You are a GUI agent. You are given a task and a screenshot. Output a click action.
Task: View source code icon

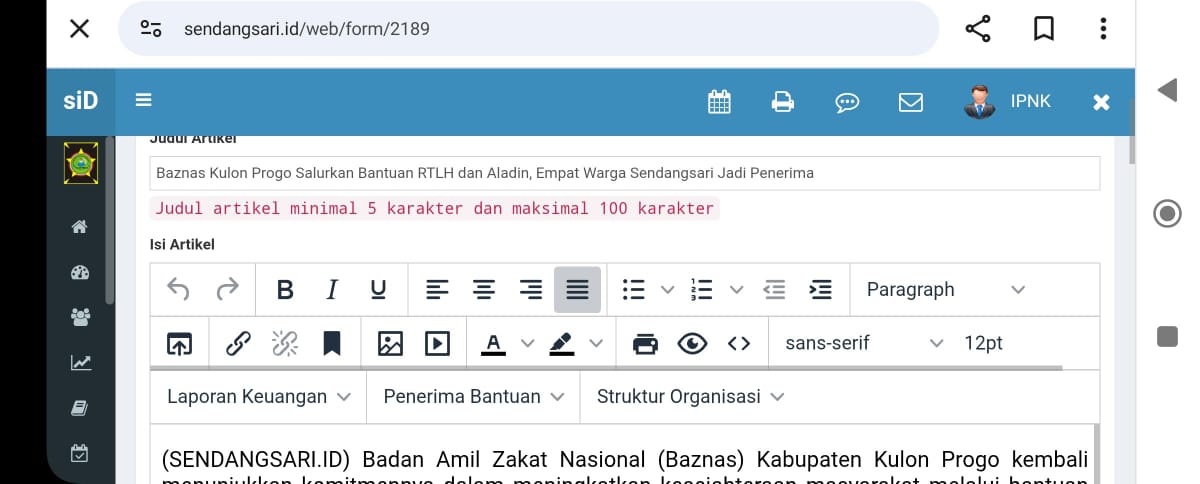point(739,344)
